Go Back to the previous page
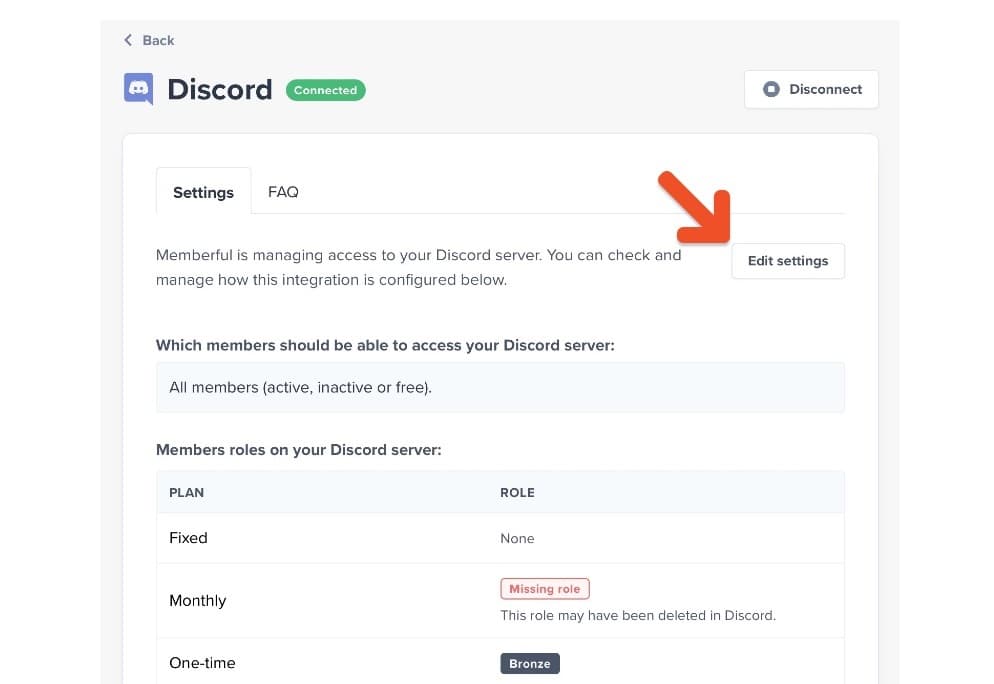 [148, 40]
